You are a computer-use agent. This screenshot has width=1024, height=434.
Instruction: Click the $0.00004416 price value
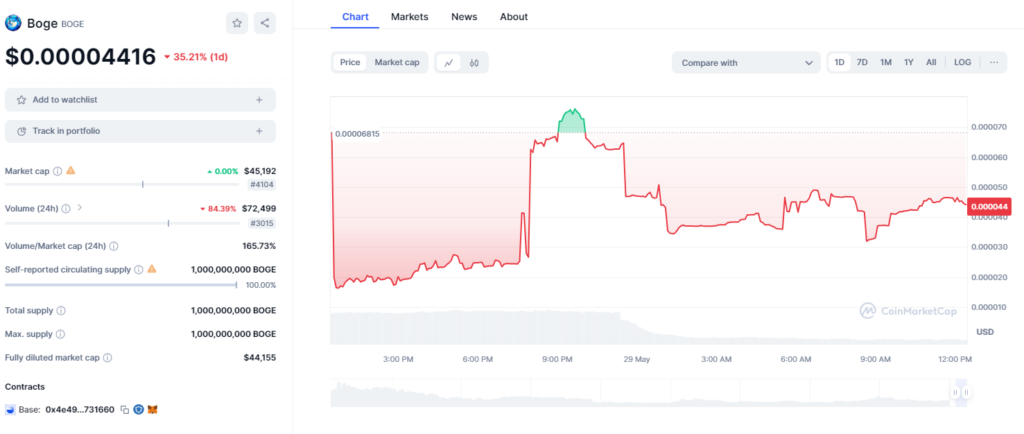point(80,57)
